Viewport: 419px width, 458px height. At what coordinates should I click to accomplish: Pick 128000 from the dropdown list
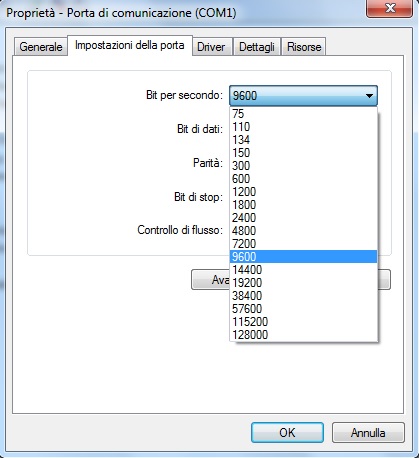click(304, 335)
